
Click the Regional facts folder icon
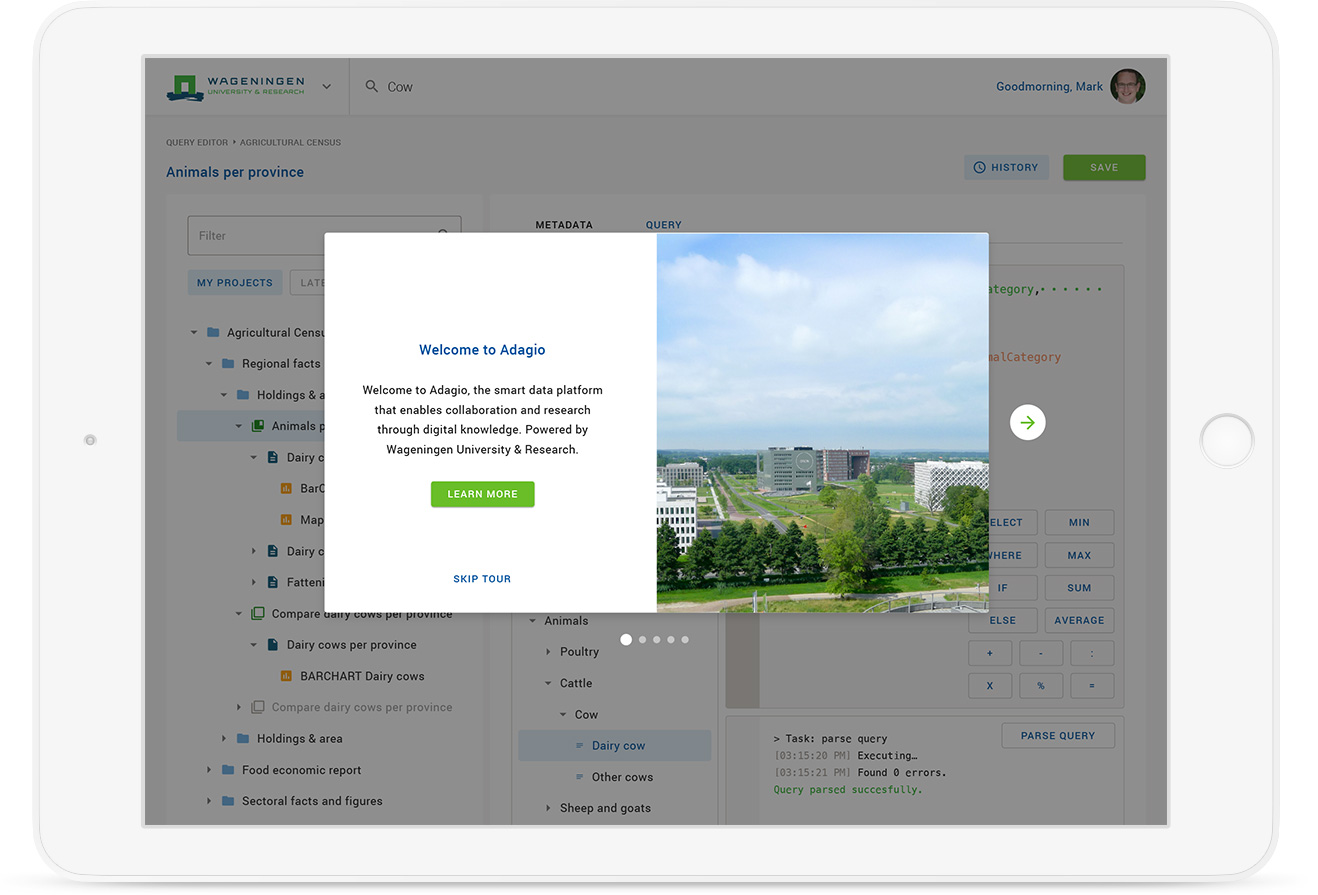click(228, 364)
